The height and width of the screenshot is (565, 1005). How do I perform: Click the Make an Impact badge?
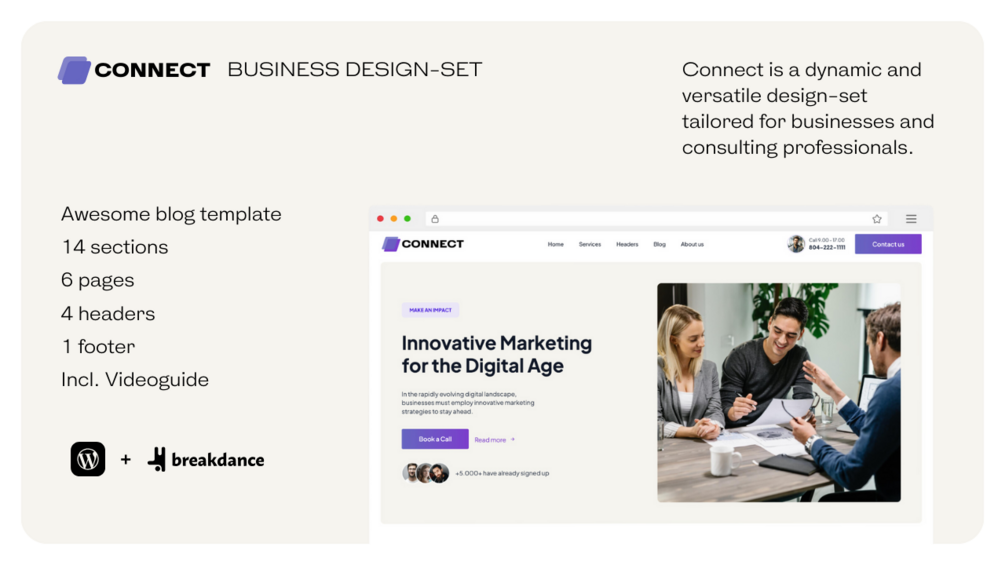click(430, 310)
